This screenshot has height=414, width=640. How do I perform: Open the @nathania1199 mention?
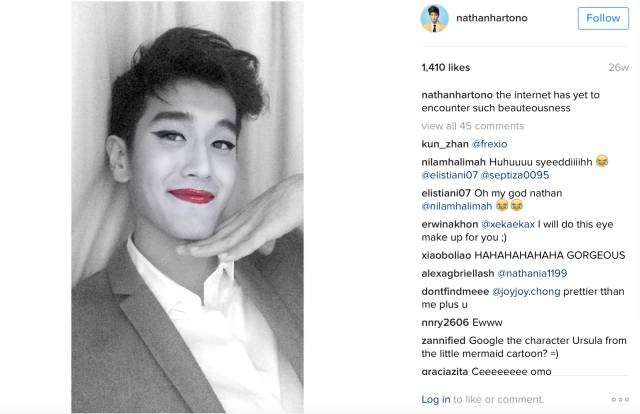click(532, 273)
